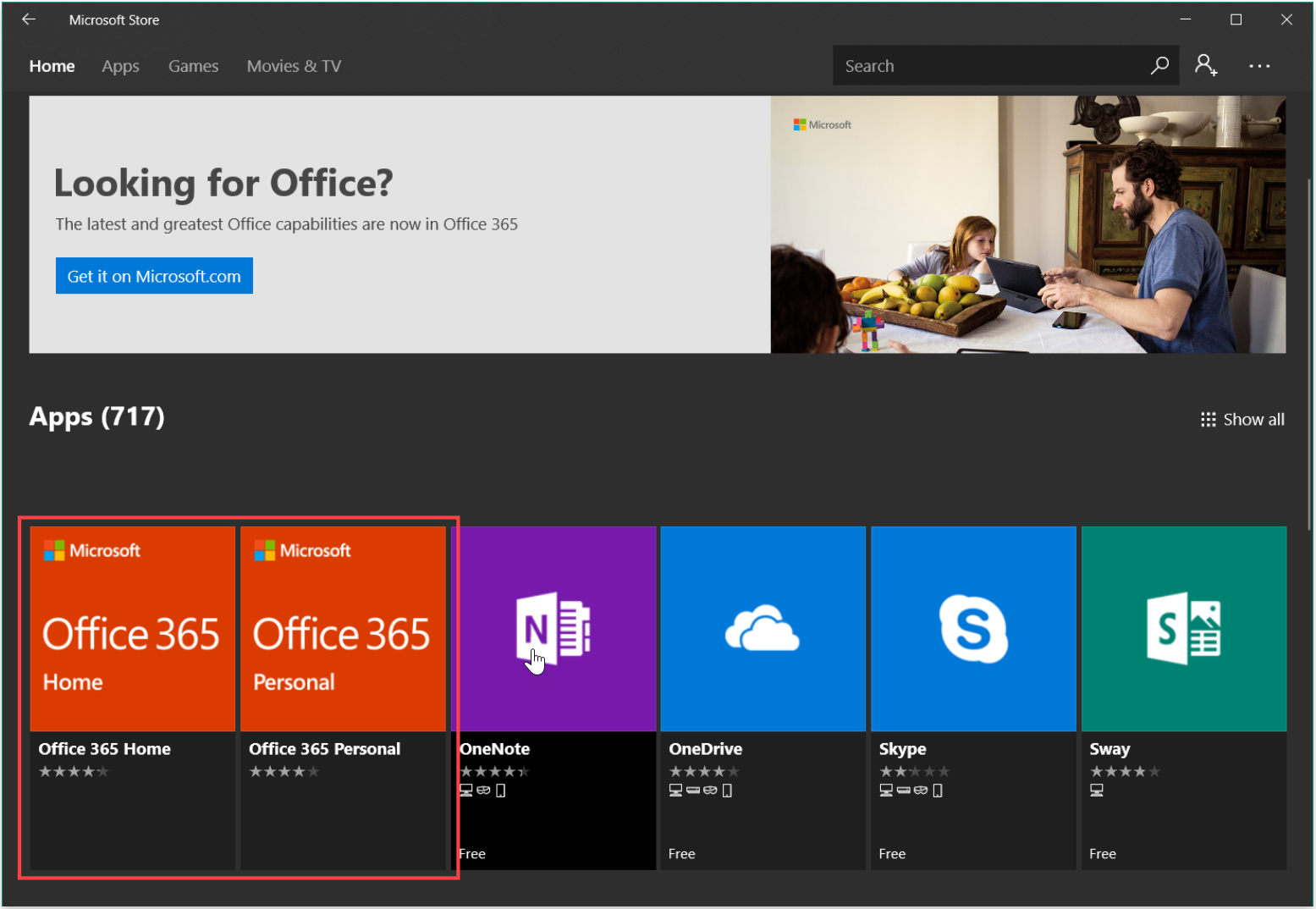Open the account sign-in icon
The height and width of the screenshot is (909, 1316).
1206,65
